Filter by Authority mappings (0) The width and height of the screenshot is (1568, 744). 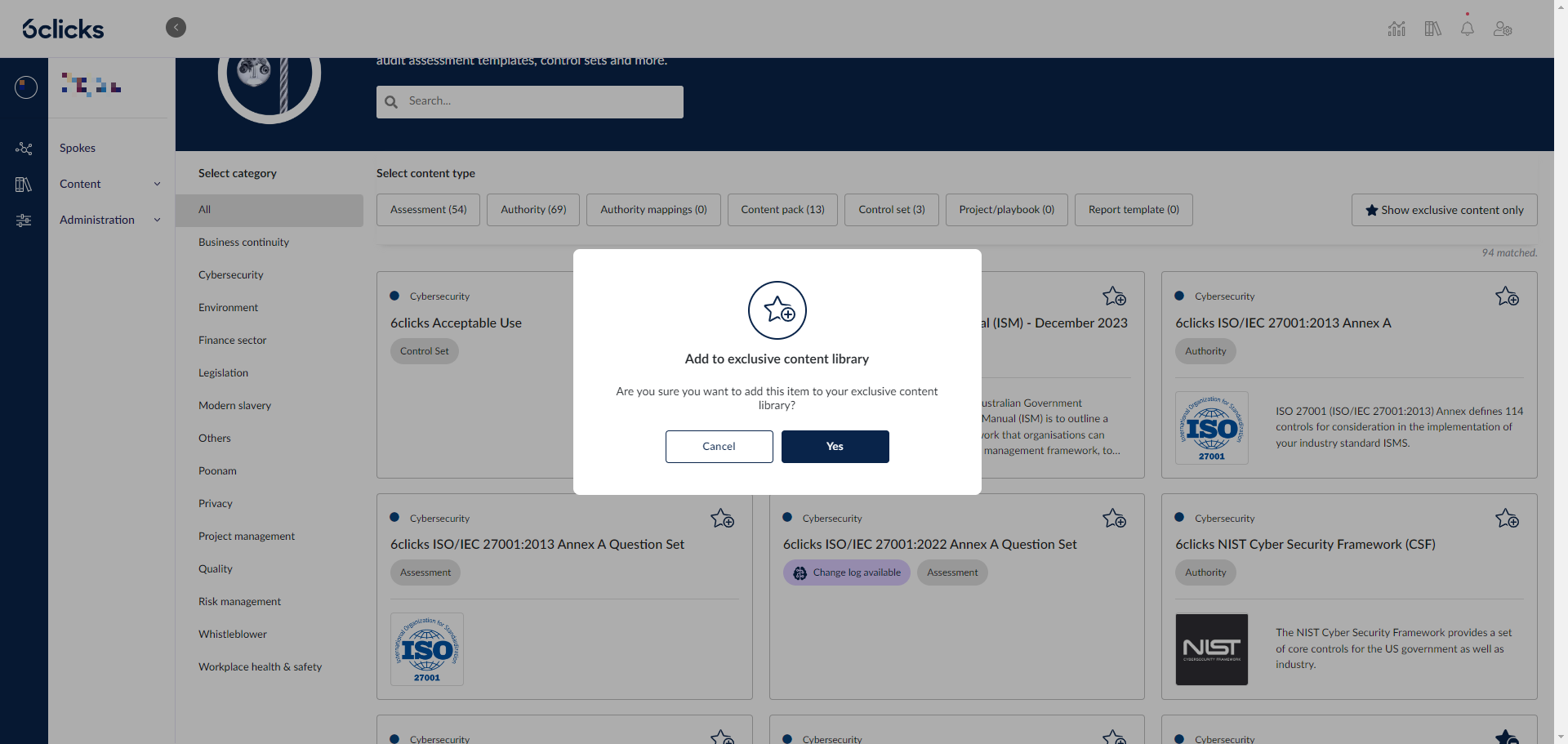coord(653,210)
